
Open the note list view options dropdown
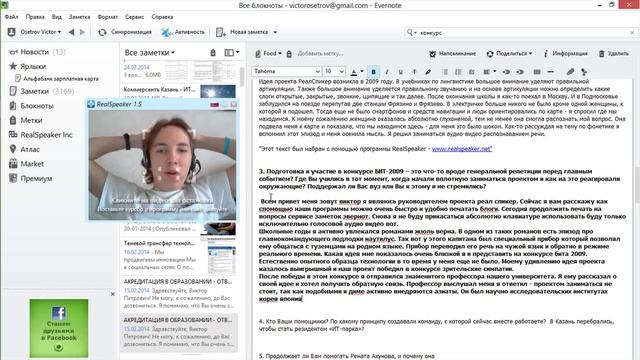[x=232, y=53]
